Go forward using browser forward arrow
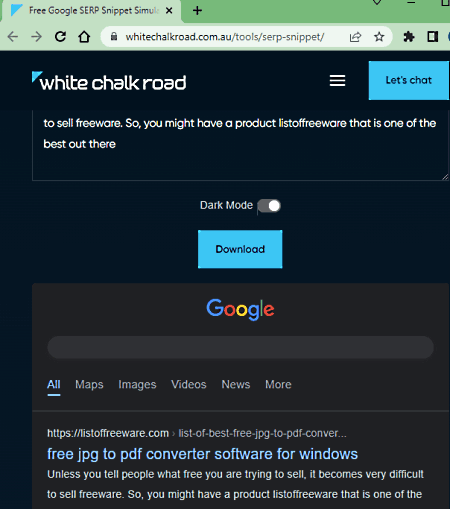 click(36, 37)
